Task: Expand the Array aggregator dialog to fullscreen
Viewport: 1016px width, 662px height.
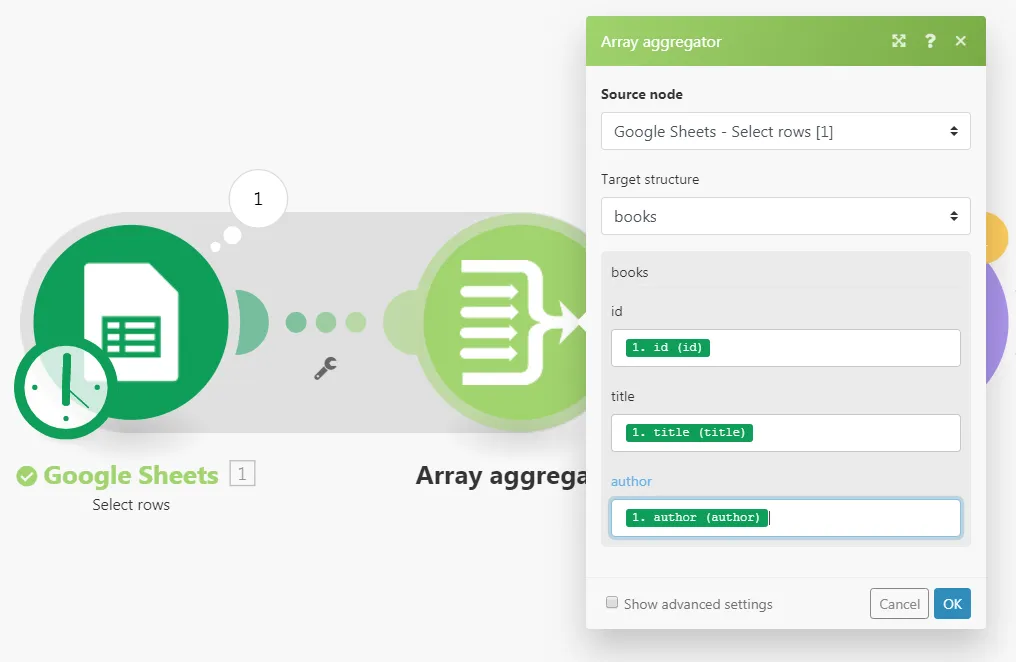Action: tap(899, 41)
